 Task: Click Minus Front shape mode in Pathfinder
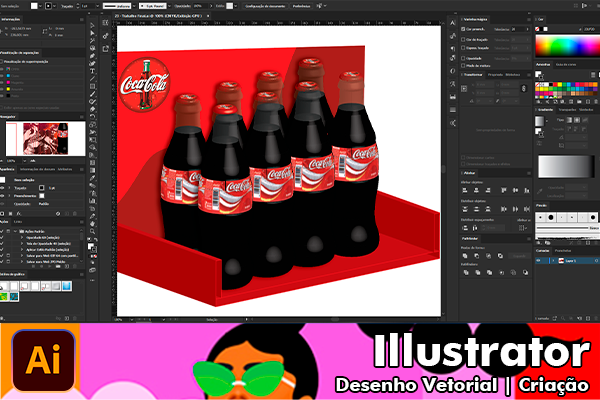click(476, 256)
